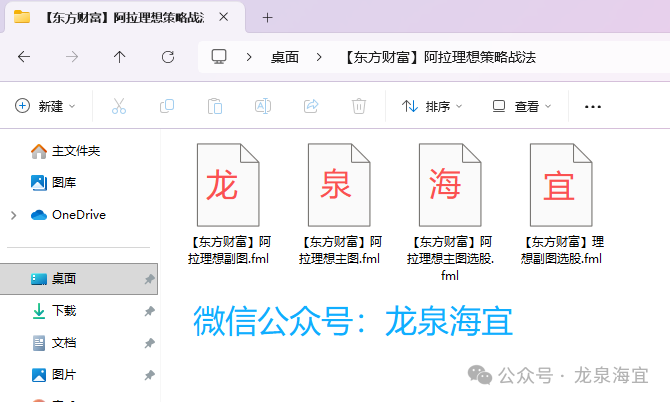Select file icon of 阿拉理想主图选股.fml
The width and height of the screenshot is (670, 402).
click(x=450, y=185)
